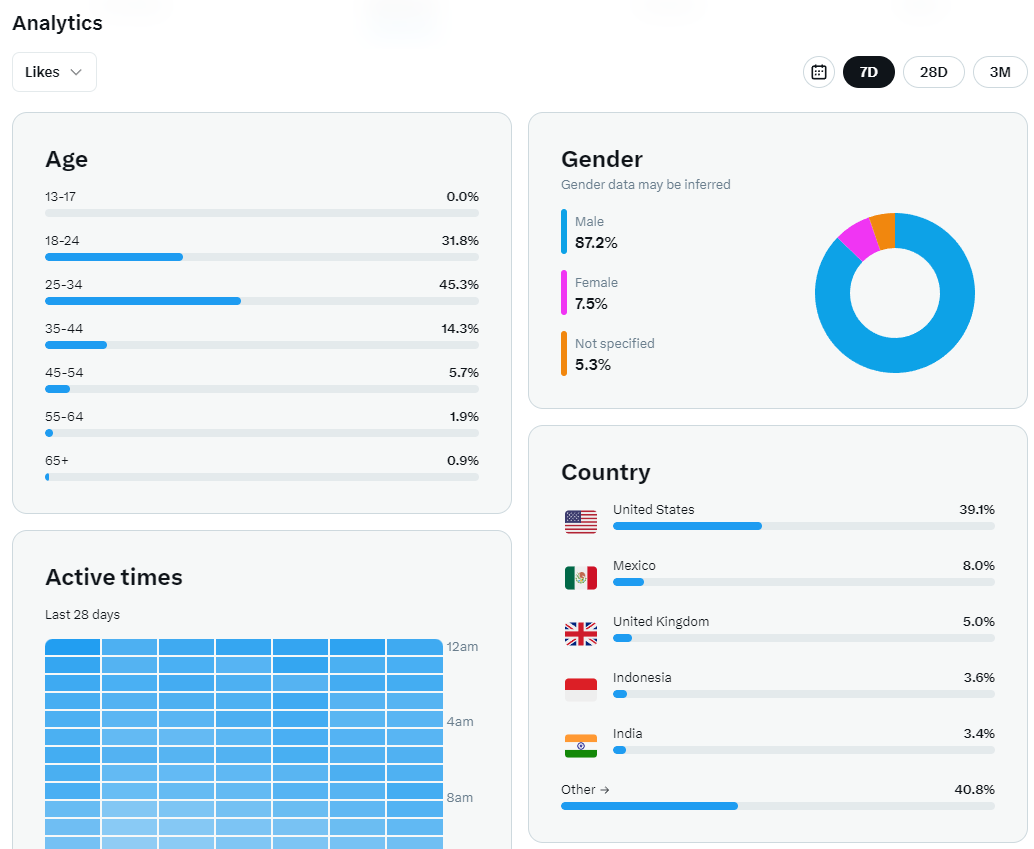
Task: Open the Likes metric dropdown
Action: click(x=54, y=72)
